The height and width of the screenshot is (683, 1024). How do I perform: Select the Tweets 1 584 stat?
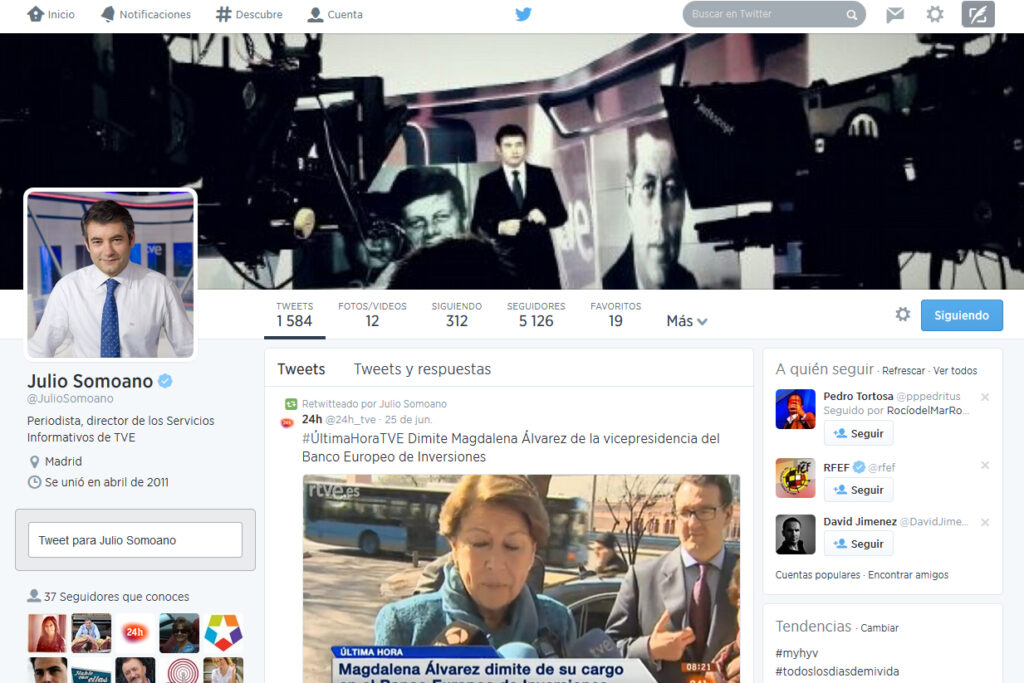pos(295,315)
